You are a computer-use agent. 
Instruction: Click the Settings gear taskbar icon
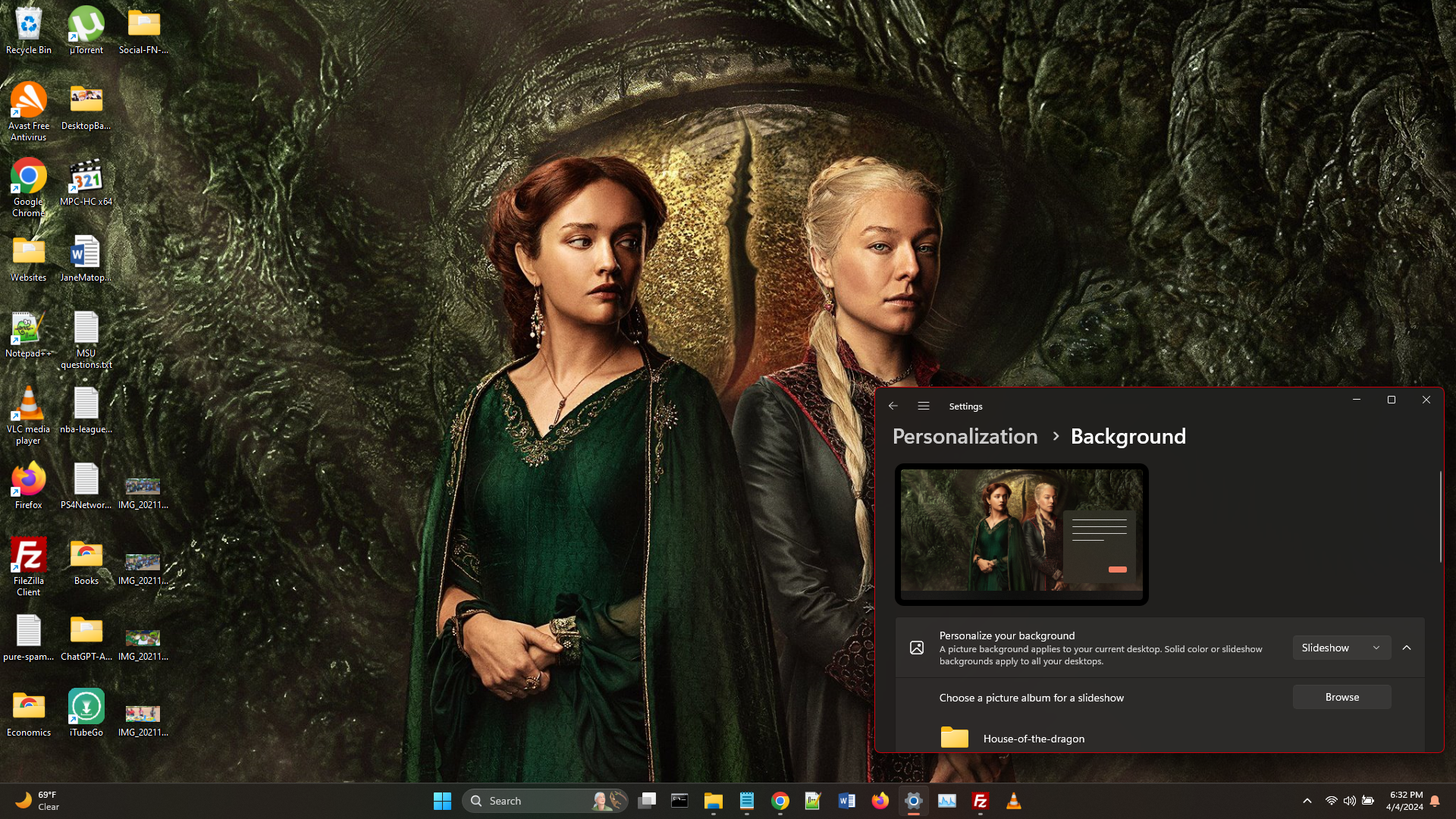tap(913, 801)
